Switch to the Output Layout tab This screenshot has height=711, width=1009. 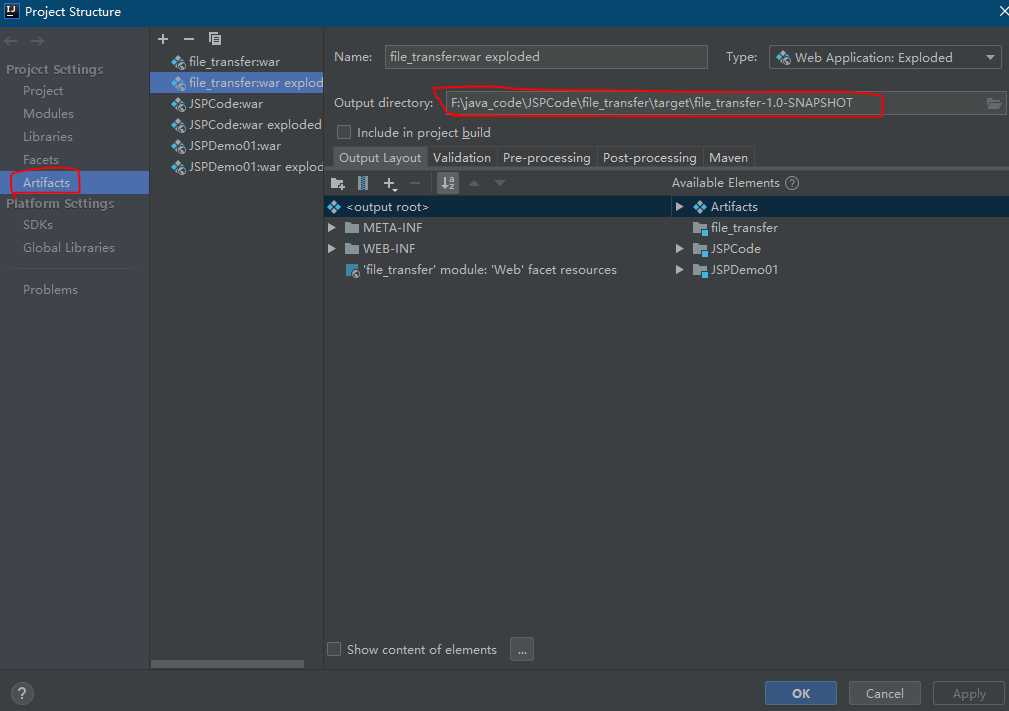380,158
